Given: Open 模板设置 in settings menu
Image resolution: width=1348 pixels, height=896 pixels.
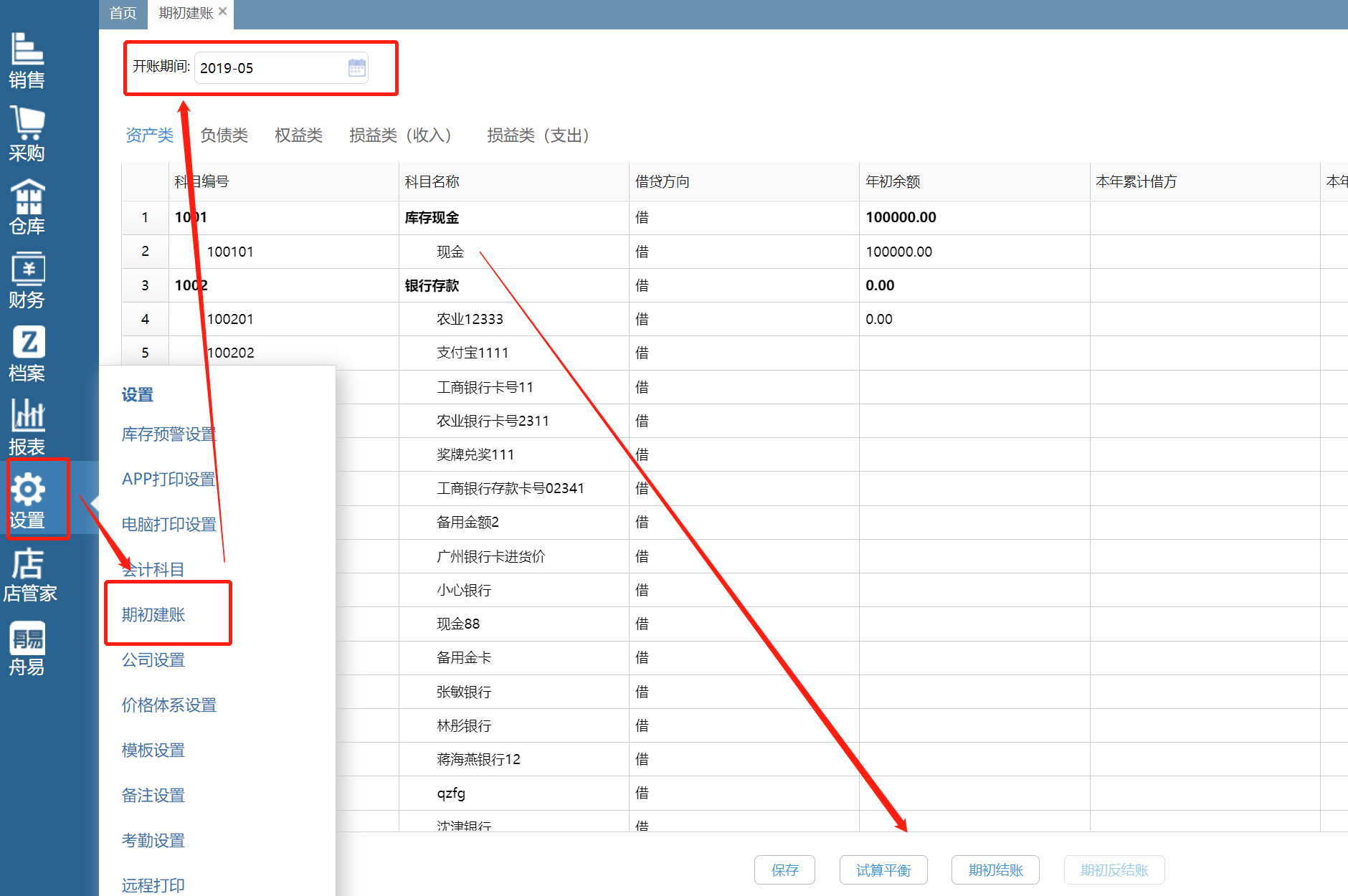Looking at the screenshot, I should (x=153, y=750).
